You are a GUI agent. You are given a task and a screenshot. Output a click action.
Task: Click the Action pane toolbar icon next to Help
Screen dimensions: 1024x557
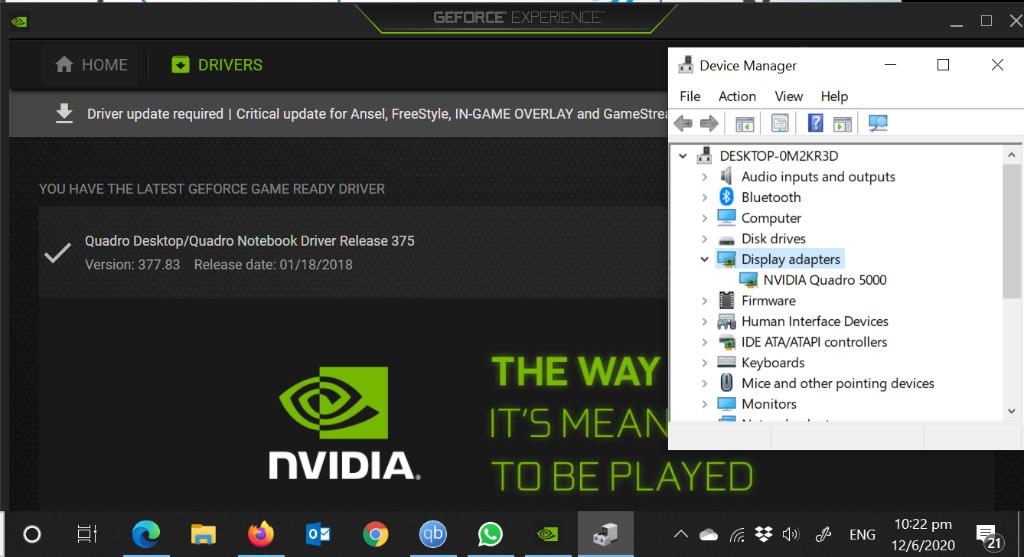click(x=842, y=123)
